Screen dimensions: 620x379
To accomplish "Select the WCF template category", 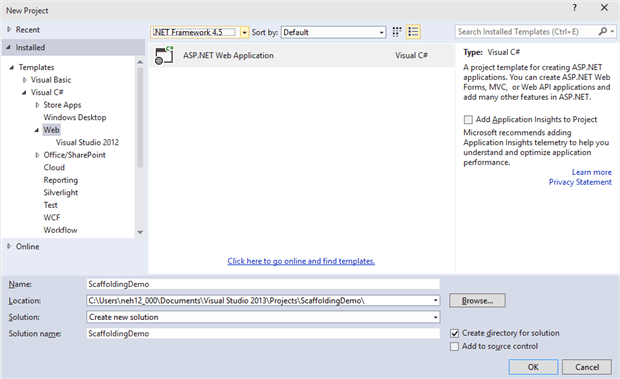I will tap(52, 218).
